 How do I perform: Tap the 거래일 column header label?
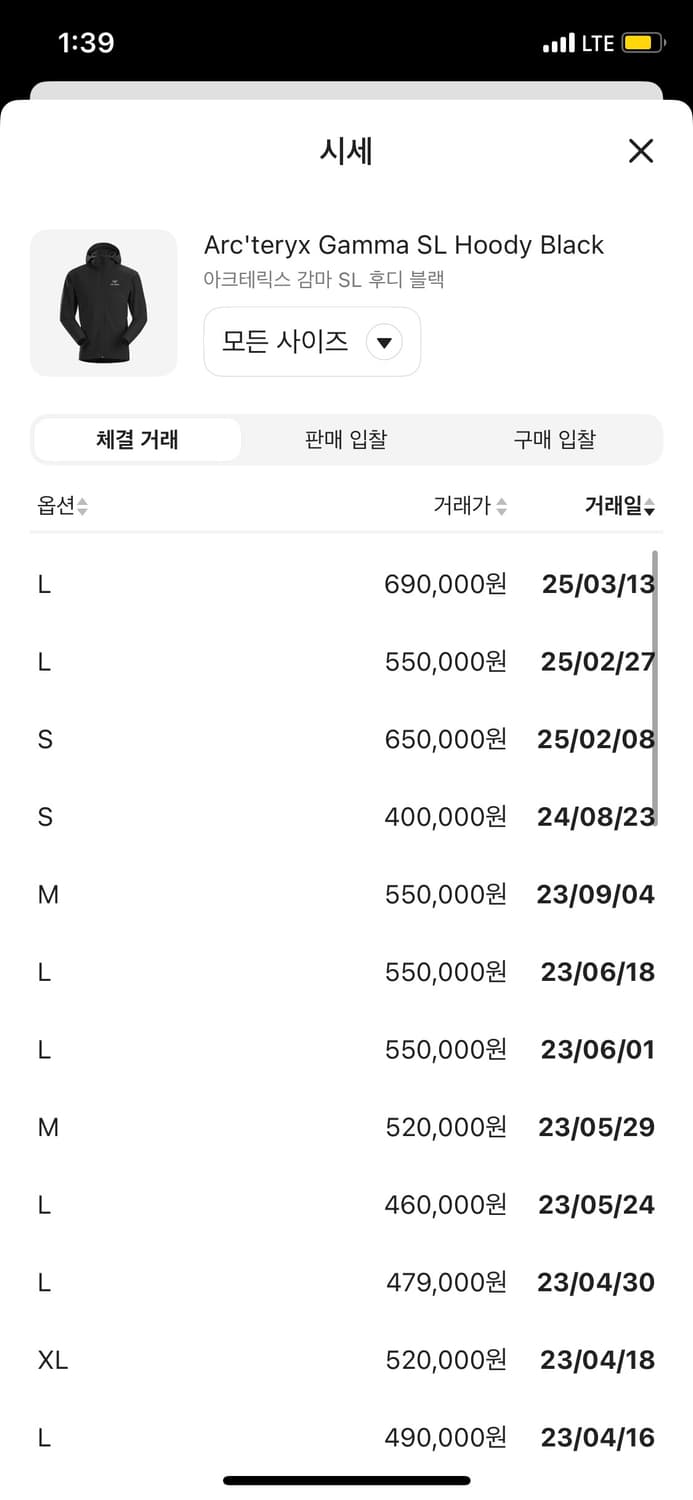click(x=612, y=506)
